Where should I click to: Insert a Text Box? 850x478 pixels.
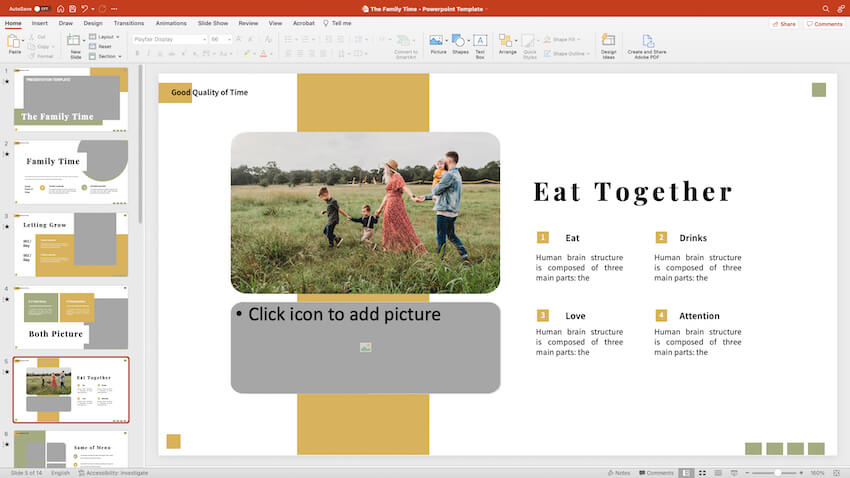pos(480,44)
